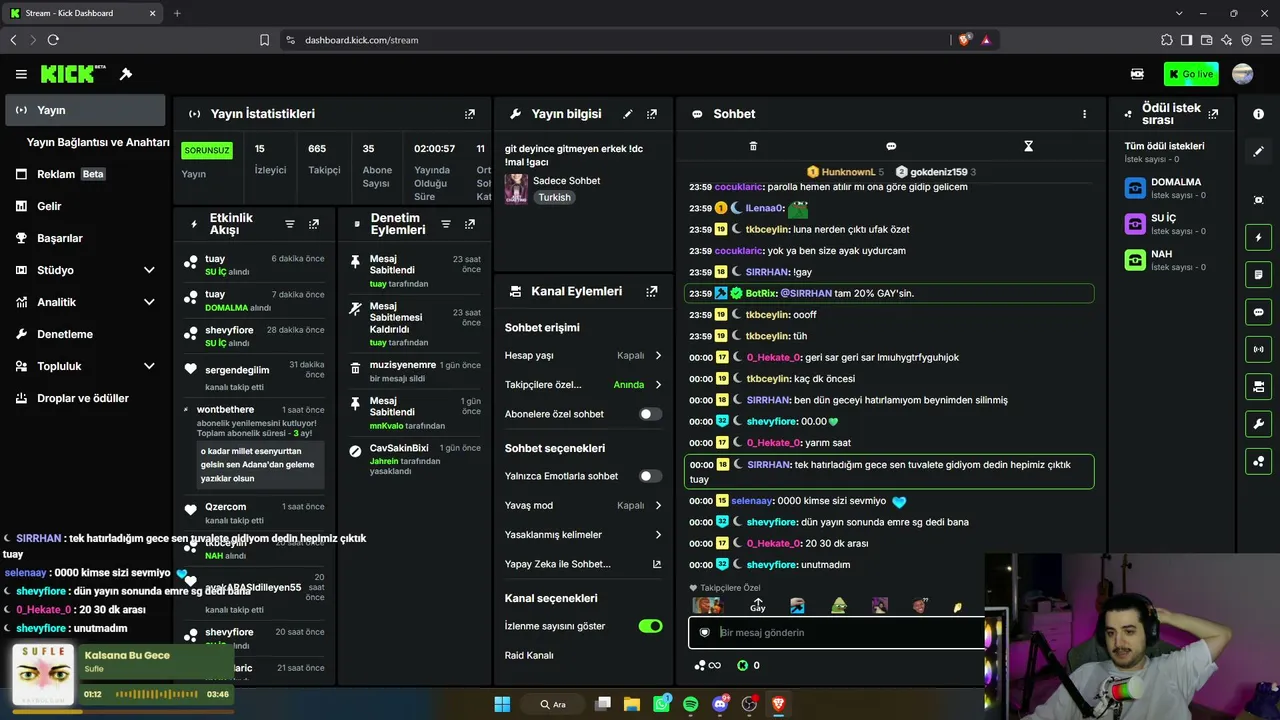Toggle Yalnızca Emotlarla sohbet switch
The image size is (1280, 720).
pos(650,476)
